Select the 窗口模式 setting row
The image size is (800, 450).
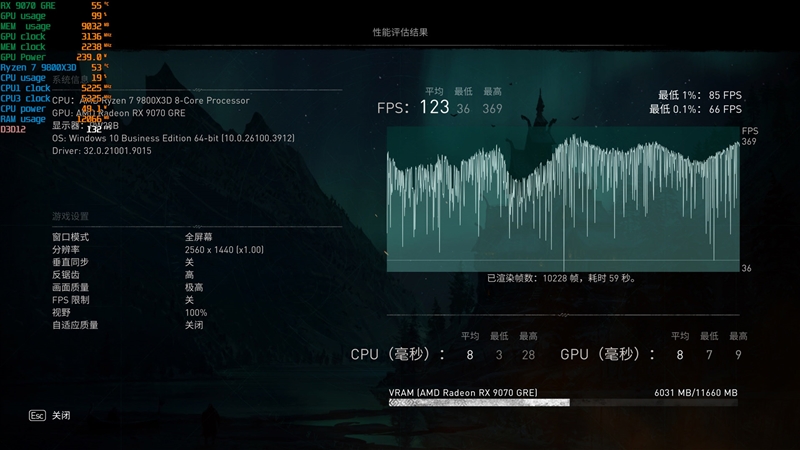(70, 236)
